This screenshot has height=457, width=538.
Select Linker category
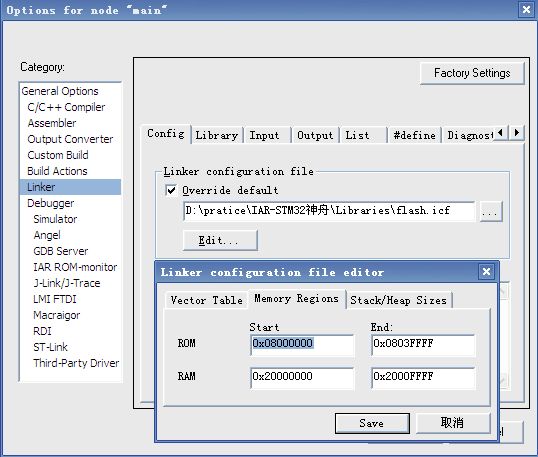[x=70, y=187]
